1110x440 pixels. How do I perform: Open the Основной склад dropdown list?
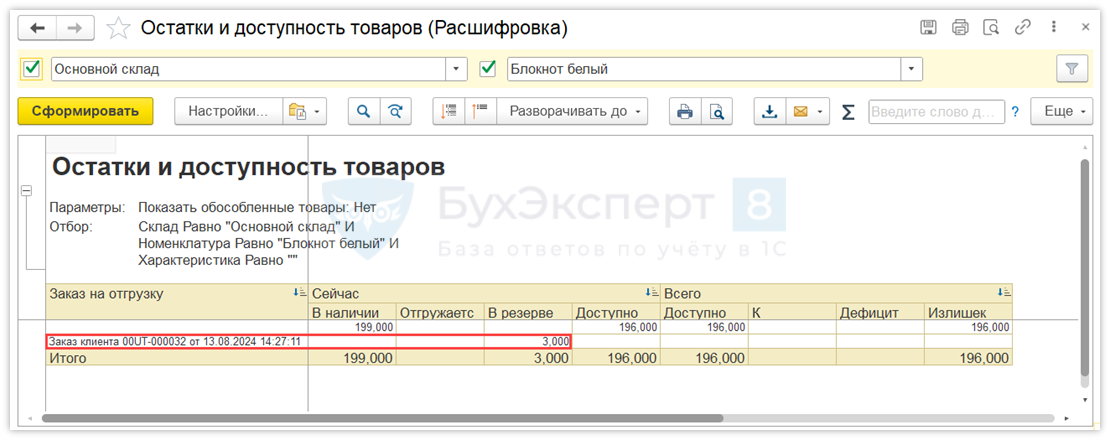tap(457, 69)
